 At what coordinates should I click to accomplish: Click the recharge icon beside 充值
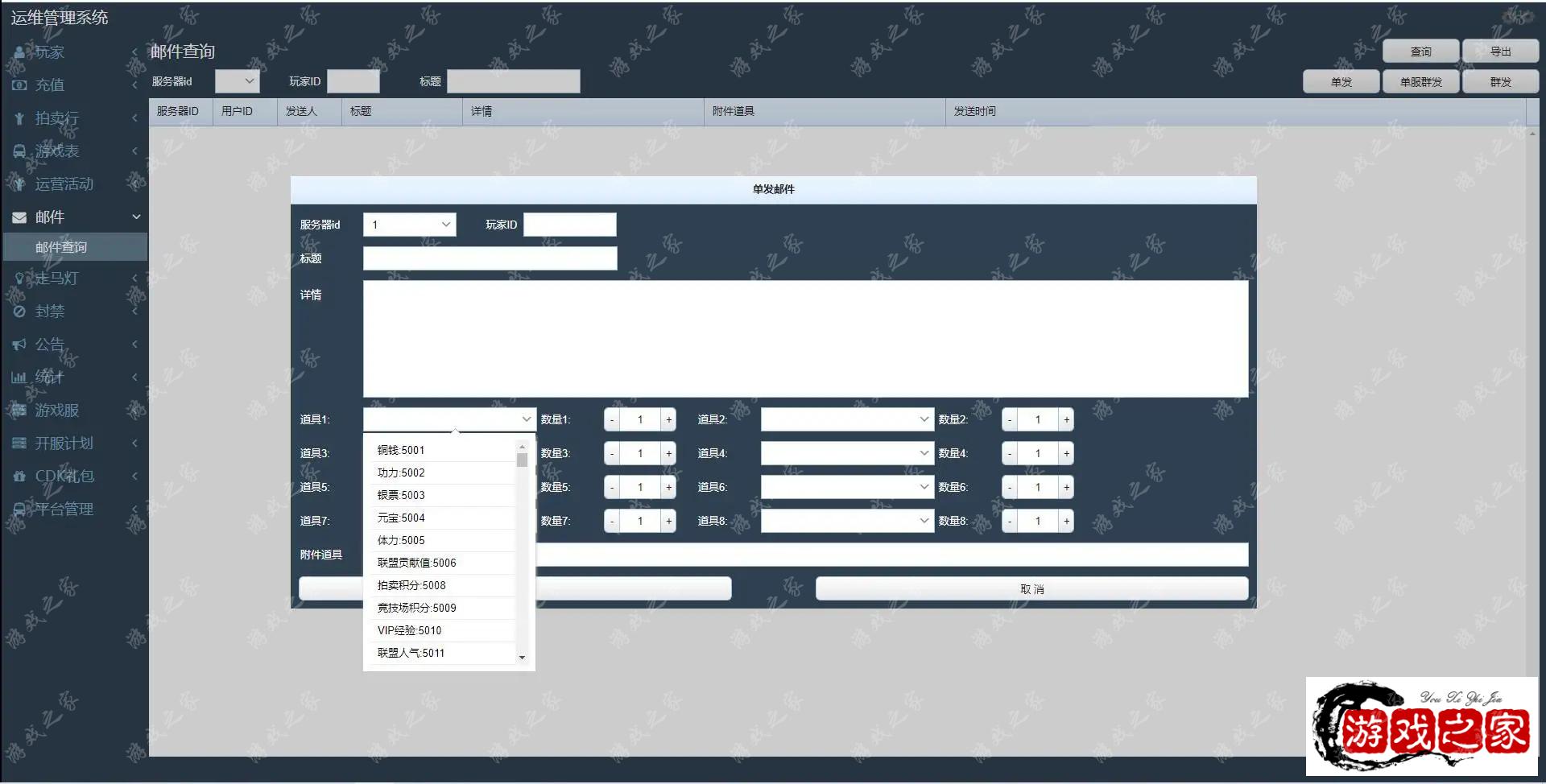tap(19, 85)
